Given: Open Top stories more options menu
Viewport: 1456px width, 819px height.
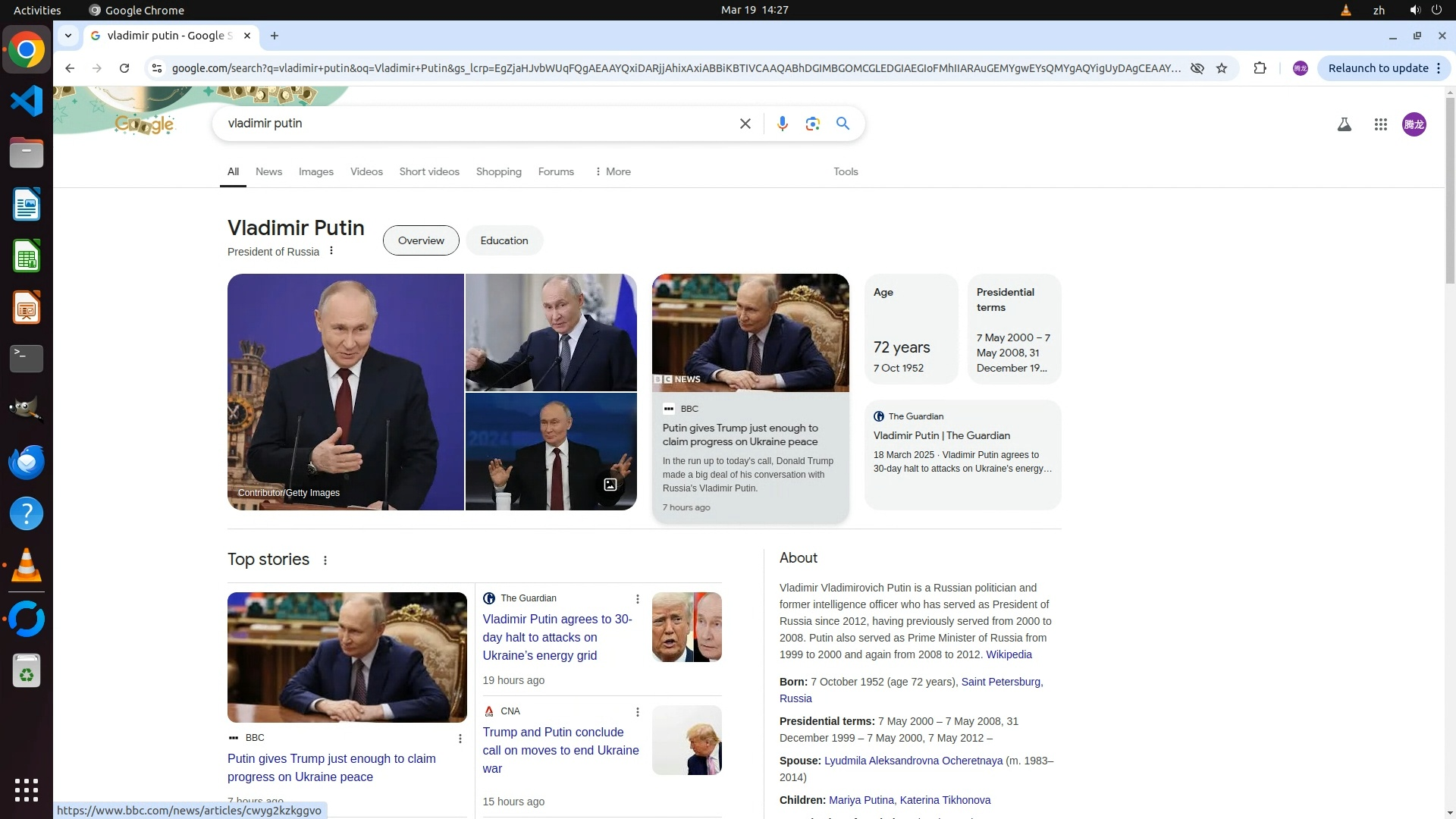Looking at the screenshot, I should tap(325, 560).
